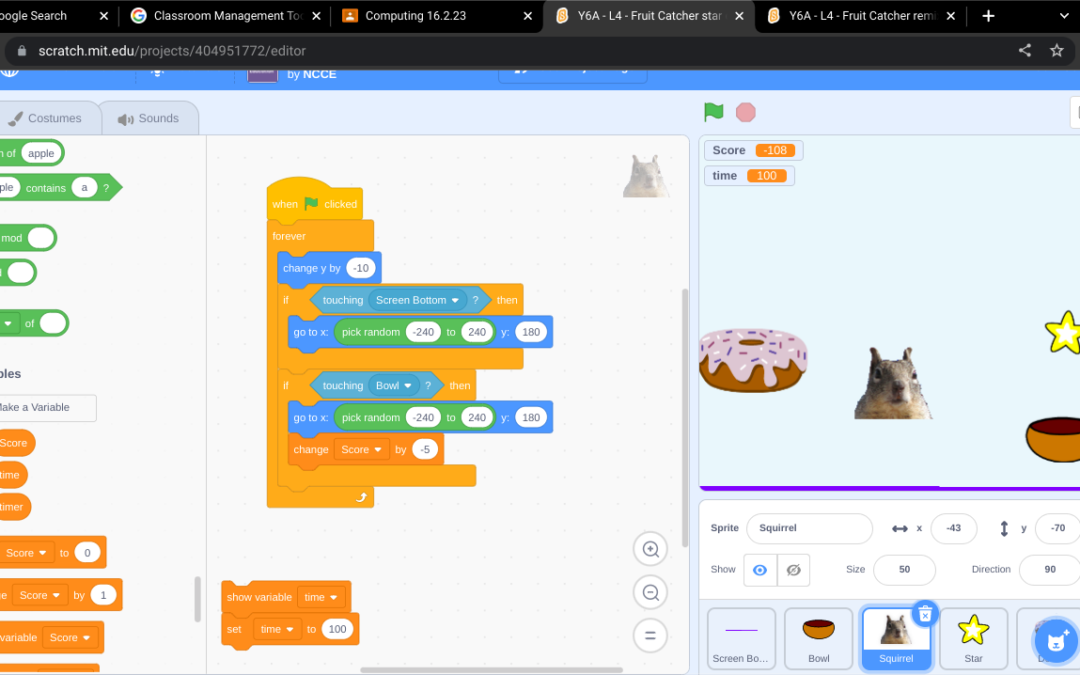Switch to the Sounds tab
This screenshot has height=675, width=1080.
coord(150,117)
